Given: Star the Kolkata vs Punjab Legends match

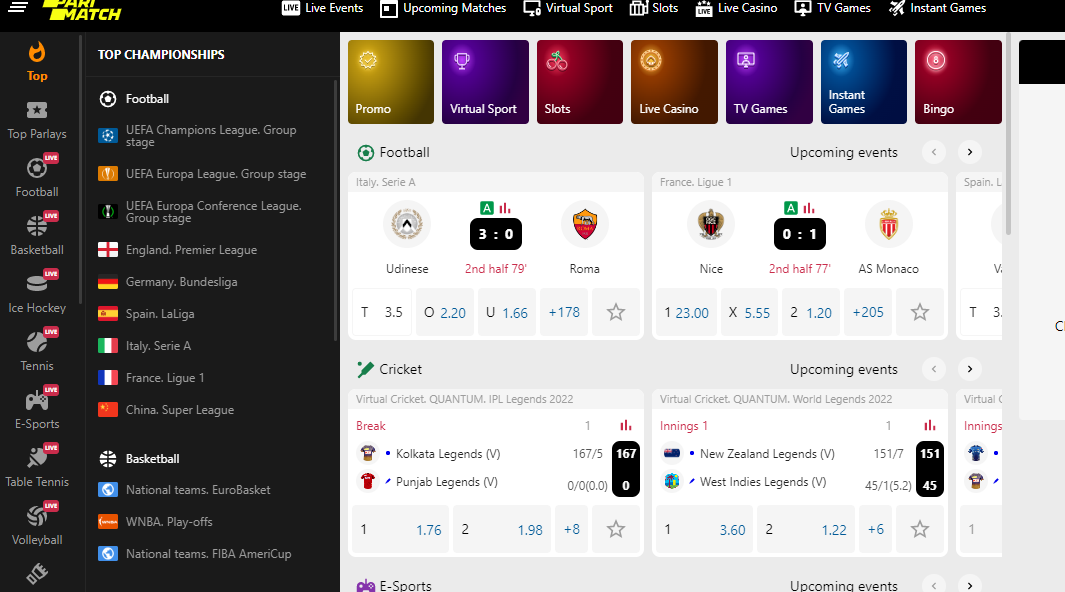Looking at the screenshot, I should pyautogui.click(x=616, y=529).
